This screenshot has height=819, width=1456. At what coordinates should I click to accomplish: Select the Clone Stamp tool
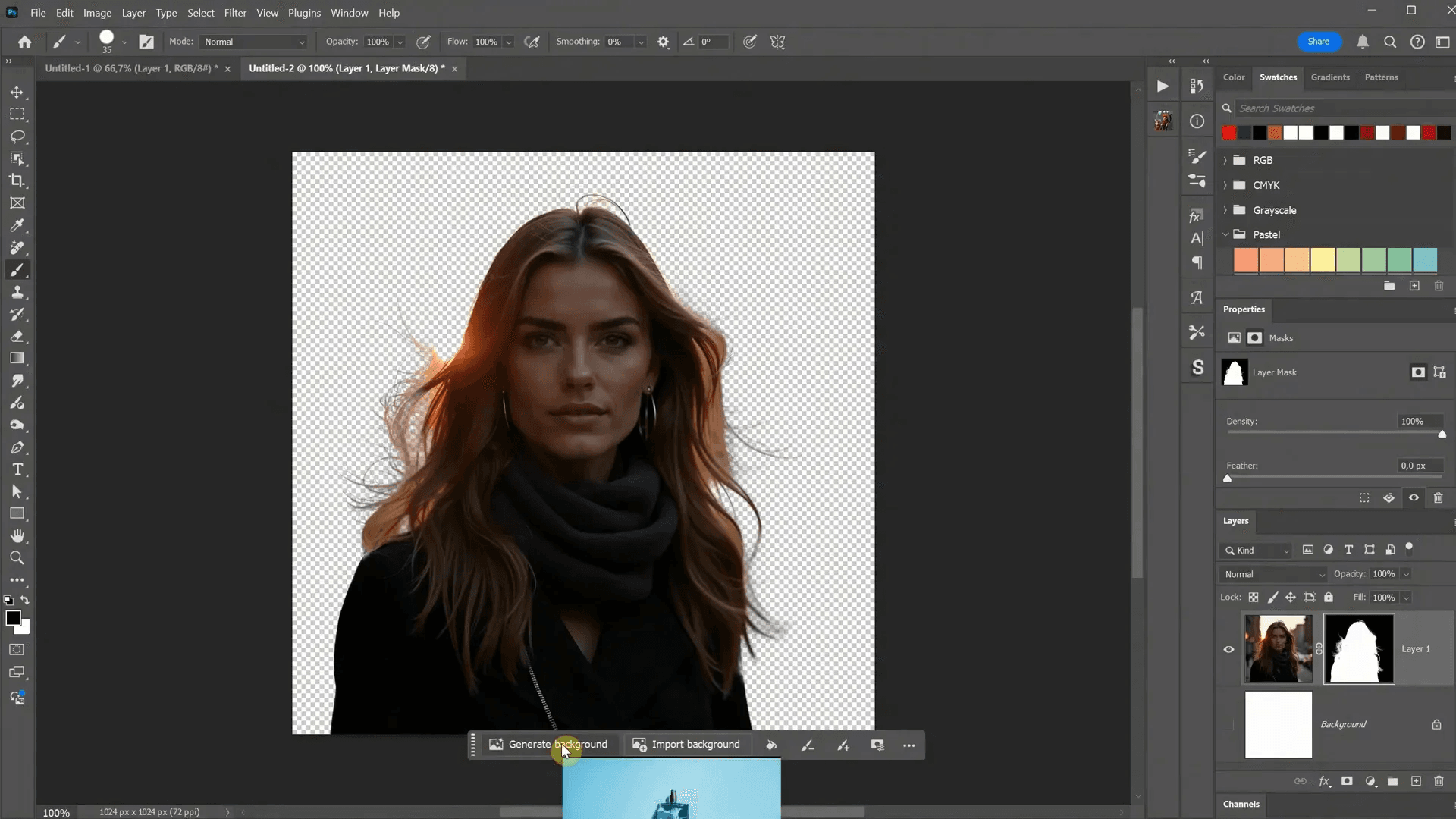pos(17,292)
